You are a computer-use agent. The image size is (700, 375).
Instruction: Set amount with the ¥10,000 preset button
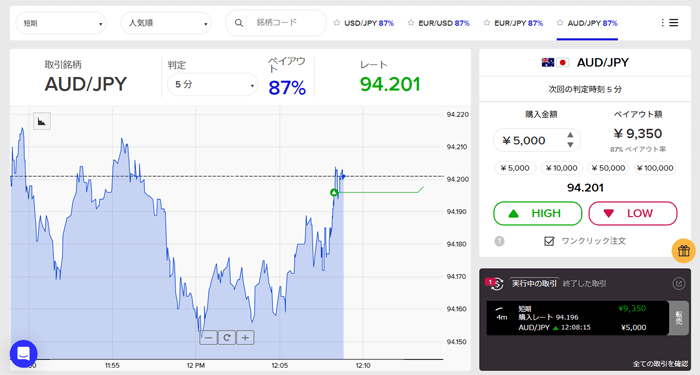pyautogui.click(x=562, y=168)
